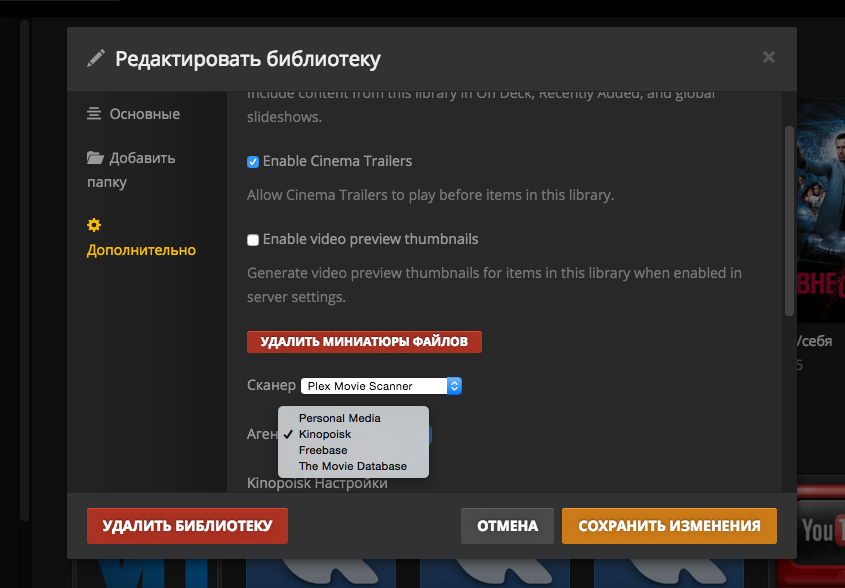Choose Personal Media from agent list

[353, 418]
